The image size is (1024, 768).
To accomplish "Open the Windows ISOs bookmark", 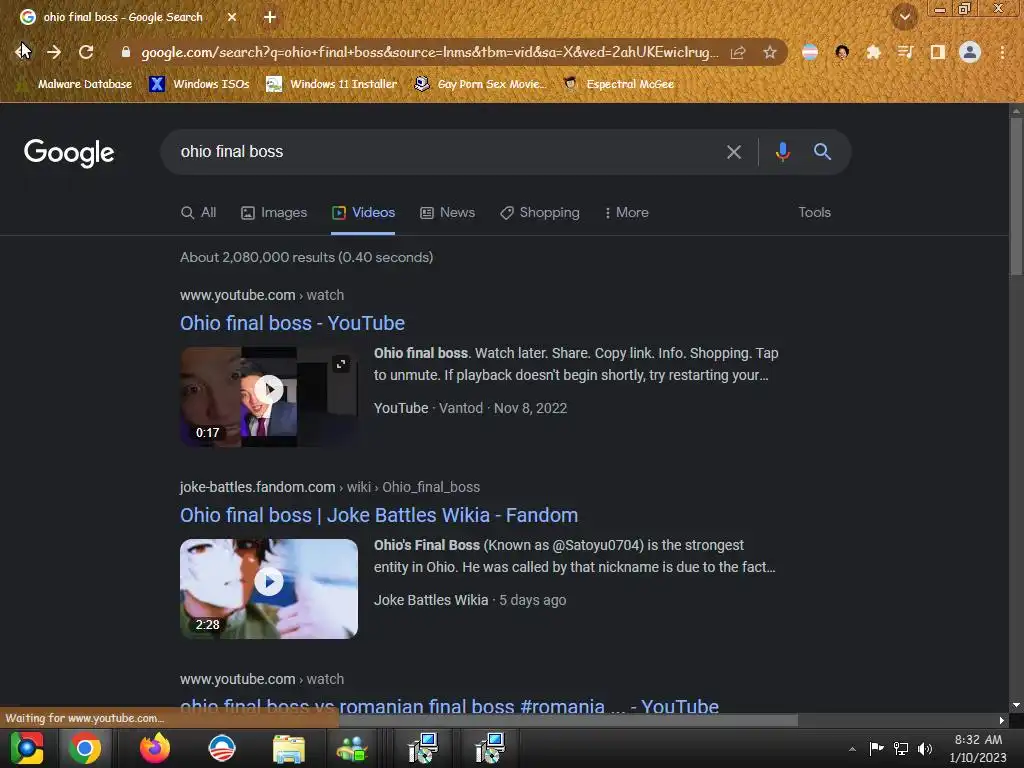I will pos(199,84).
